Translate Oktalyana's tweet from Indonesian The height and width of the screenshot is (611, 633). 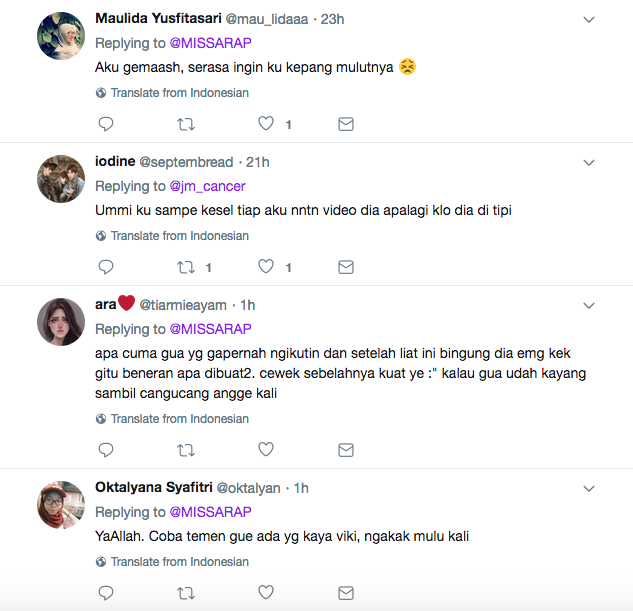tap(179, 562)
